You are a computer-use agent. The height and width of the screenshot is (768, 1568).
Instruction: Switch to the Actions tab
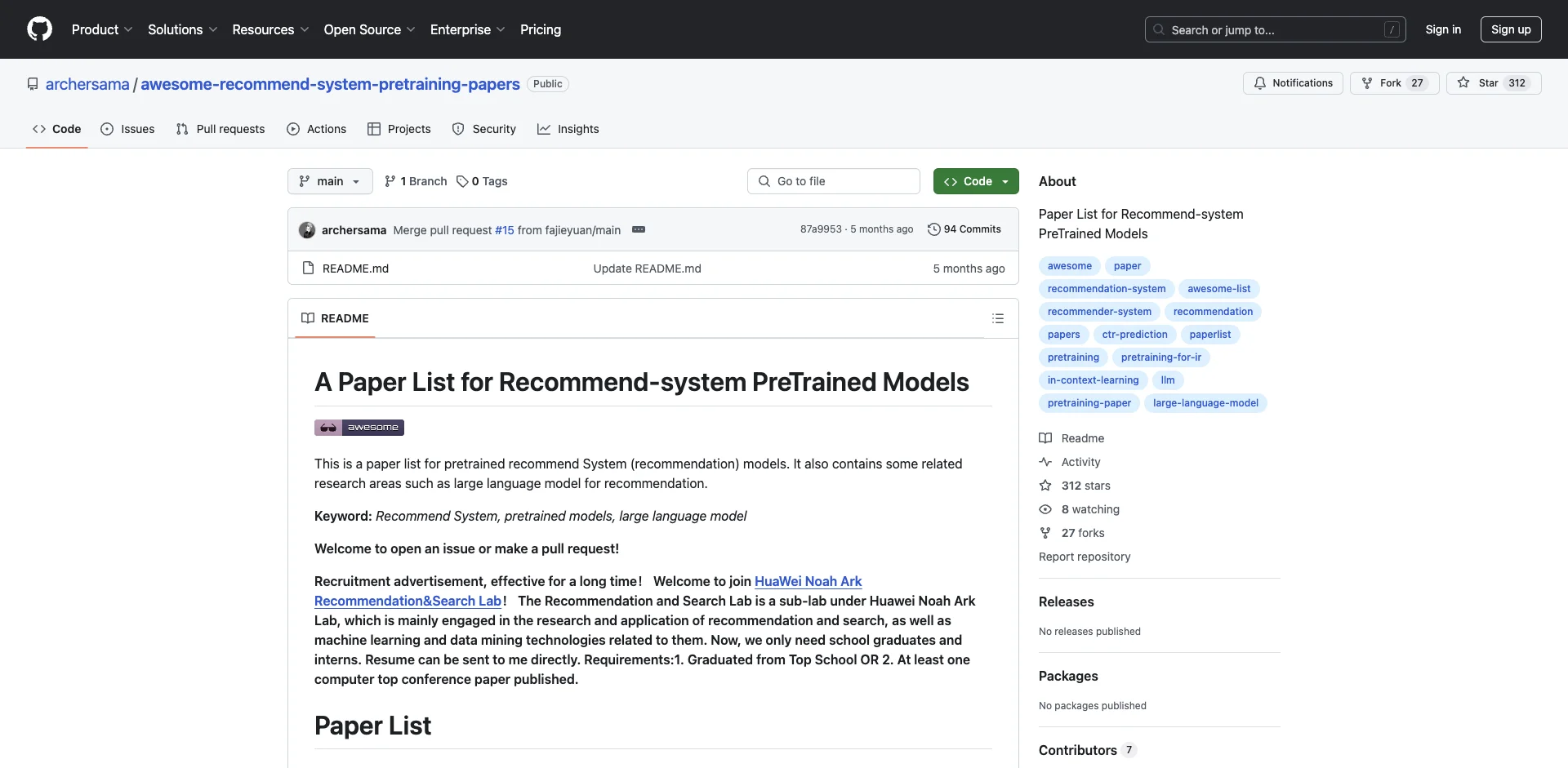click(317, 129)
